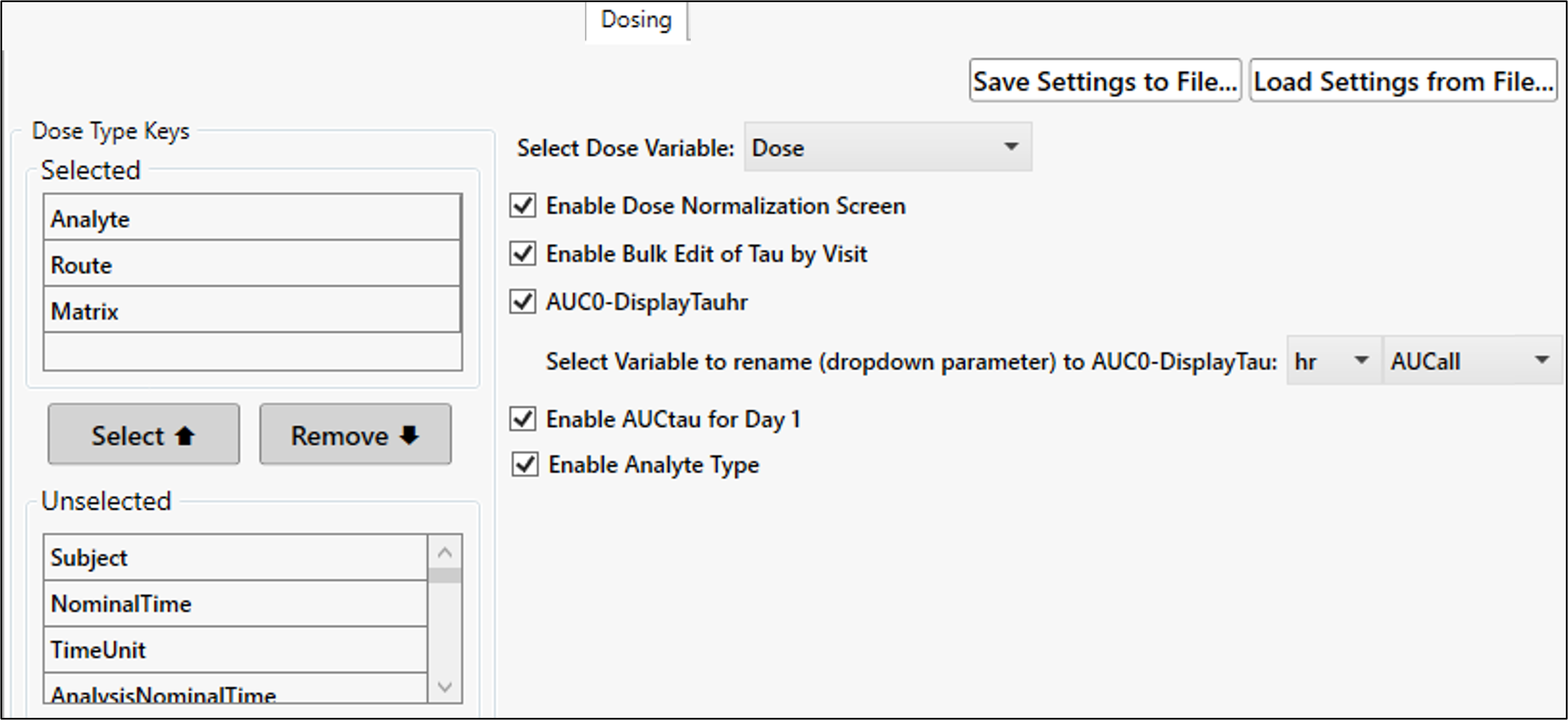Click the Remove down-arrow button

click(355, 434)
